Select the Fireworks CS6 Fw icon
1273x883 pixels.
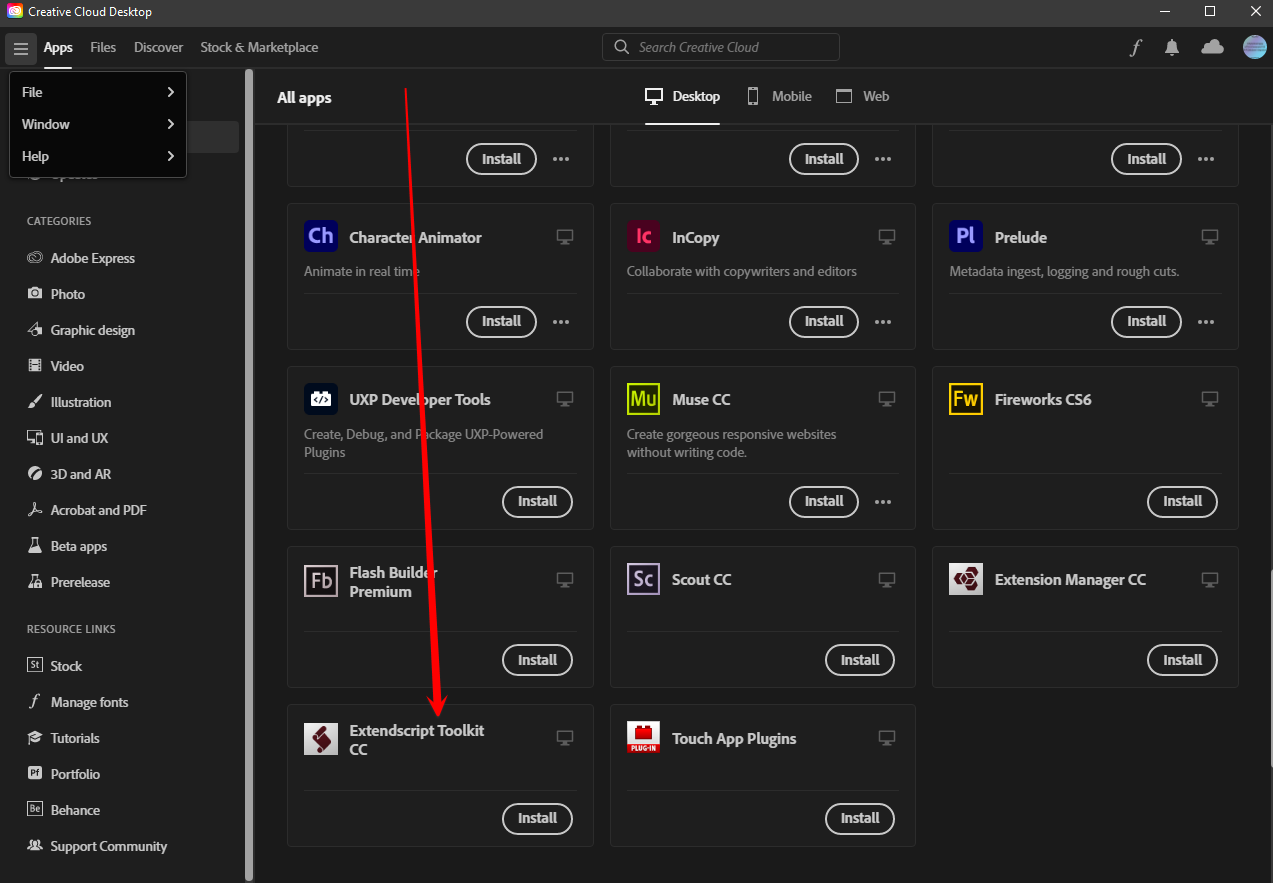pos(966,398)
